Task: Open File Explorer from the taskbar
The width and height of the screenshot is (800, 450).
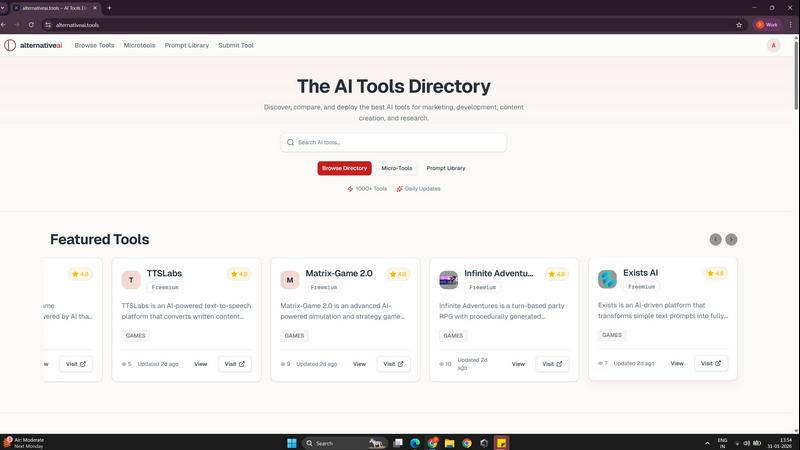Action: click(x=449, y=443)
